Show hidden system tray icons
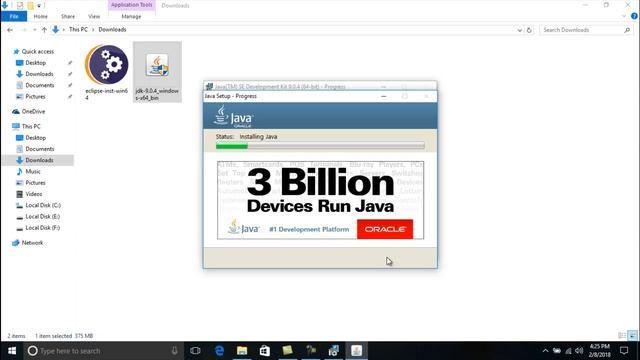Image resolution: width=640 pixels, height=360 pixels. (x=545, y=351)
